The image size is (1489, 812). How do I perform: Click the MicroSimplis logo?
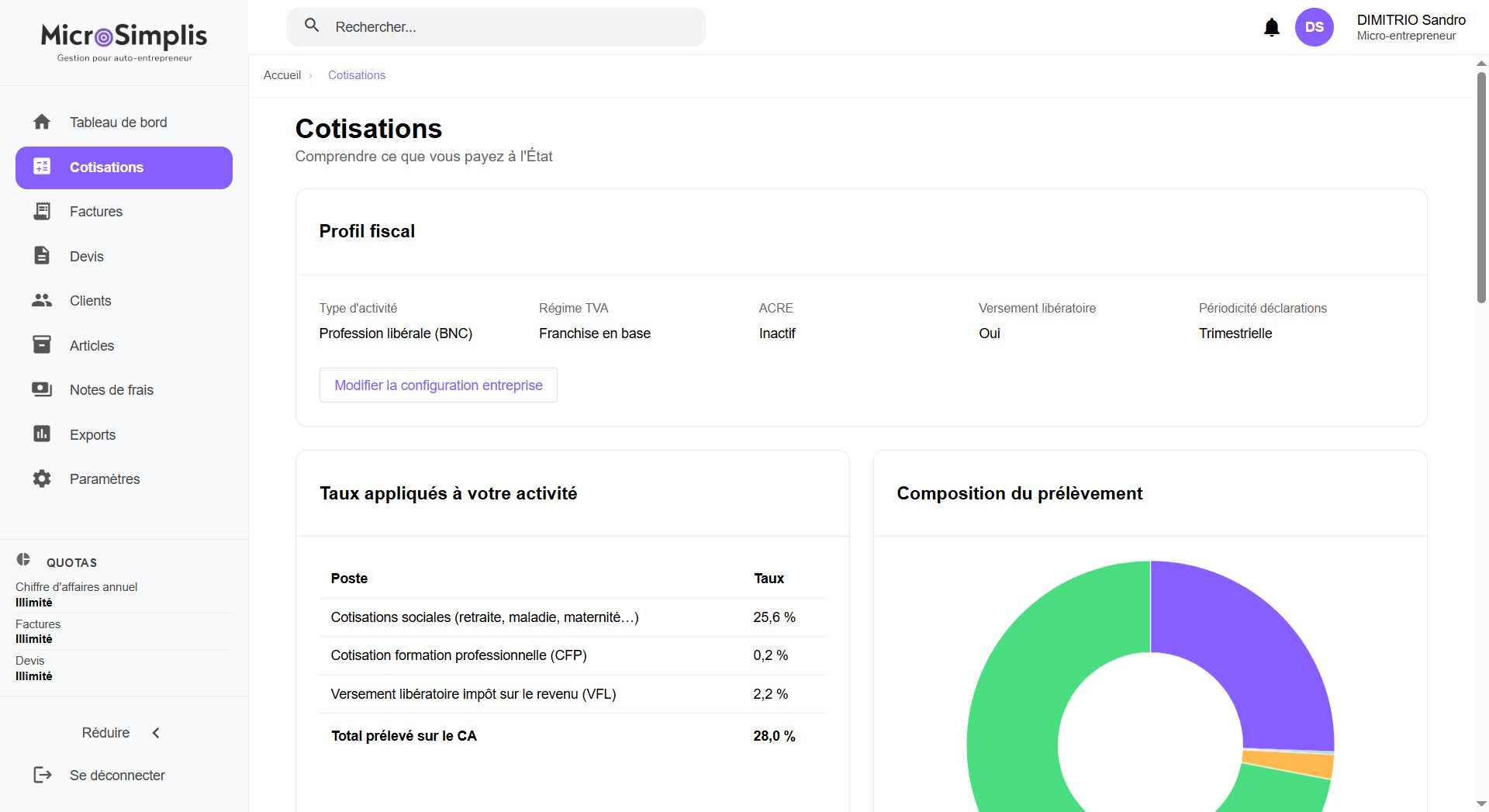(124, 42)
